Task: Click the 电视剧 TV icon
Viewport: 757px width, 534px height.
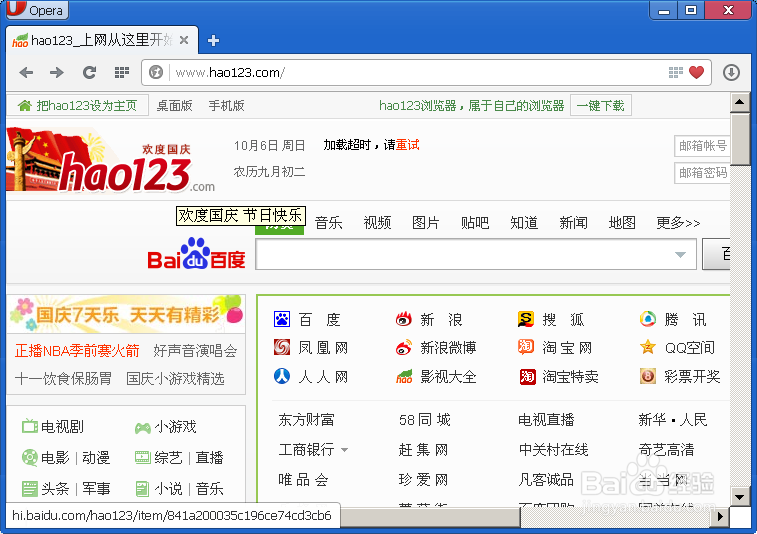Action: [29, 426]
